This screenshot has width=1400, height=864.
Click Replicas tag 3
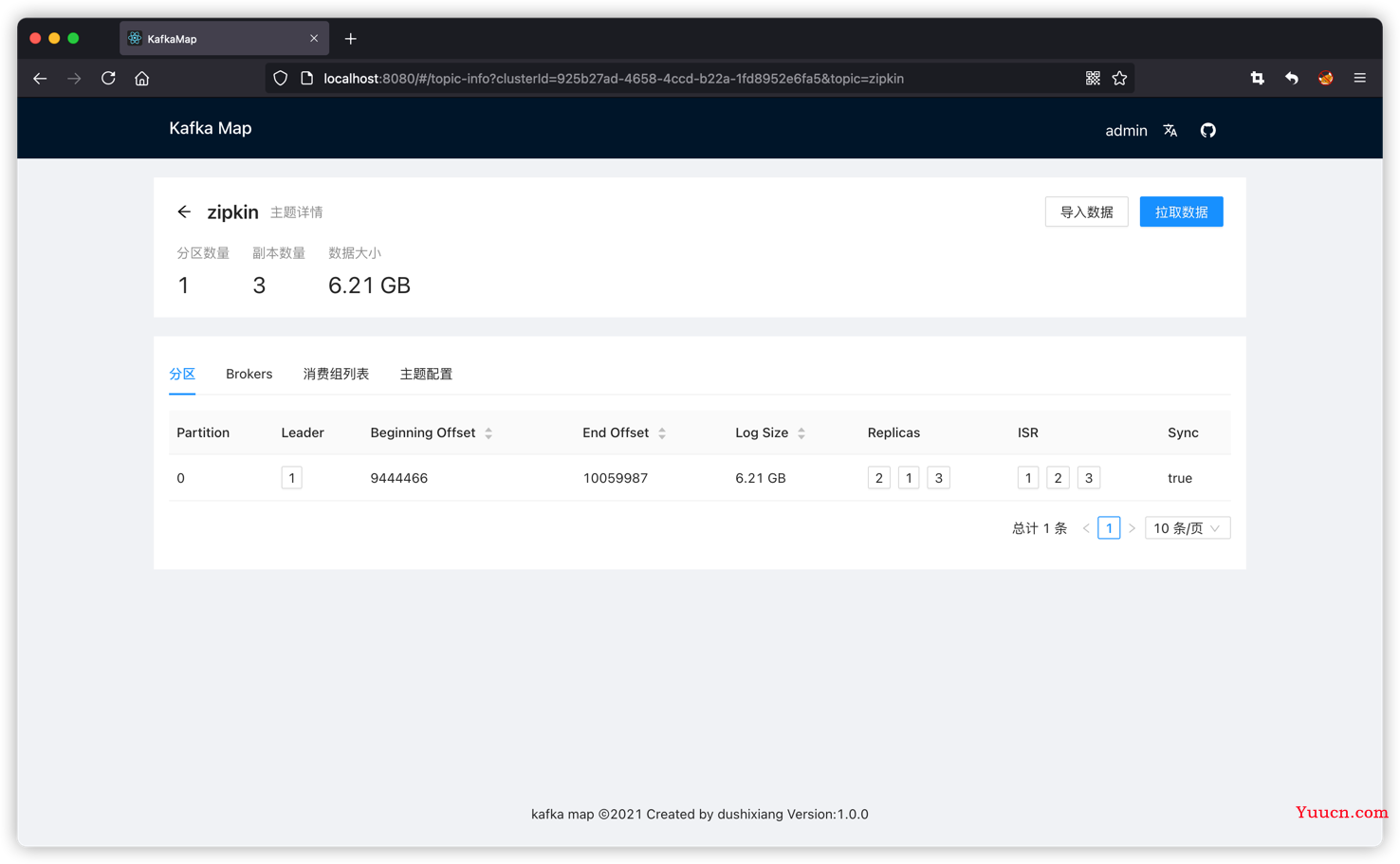click(939, 478)
